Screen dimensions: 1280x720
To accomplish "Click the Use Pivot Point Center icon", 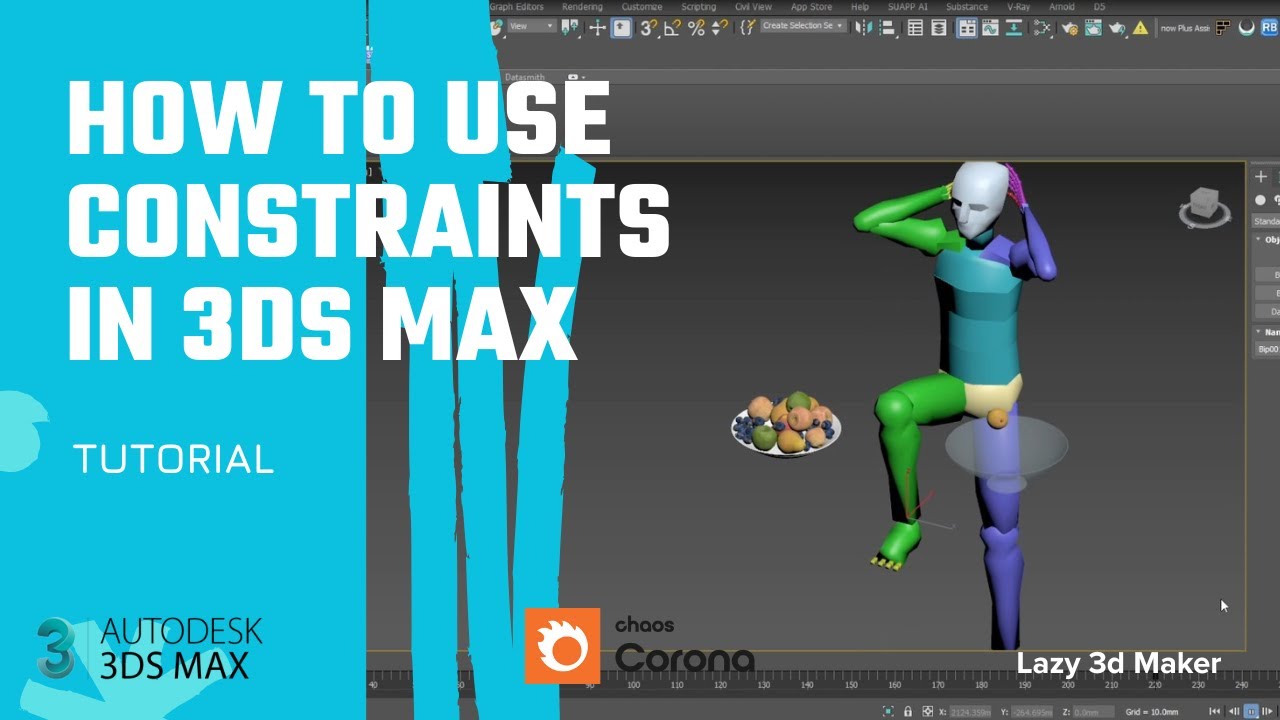I will pyautogui.click(x=570, y=27).
